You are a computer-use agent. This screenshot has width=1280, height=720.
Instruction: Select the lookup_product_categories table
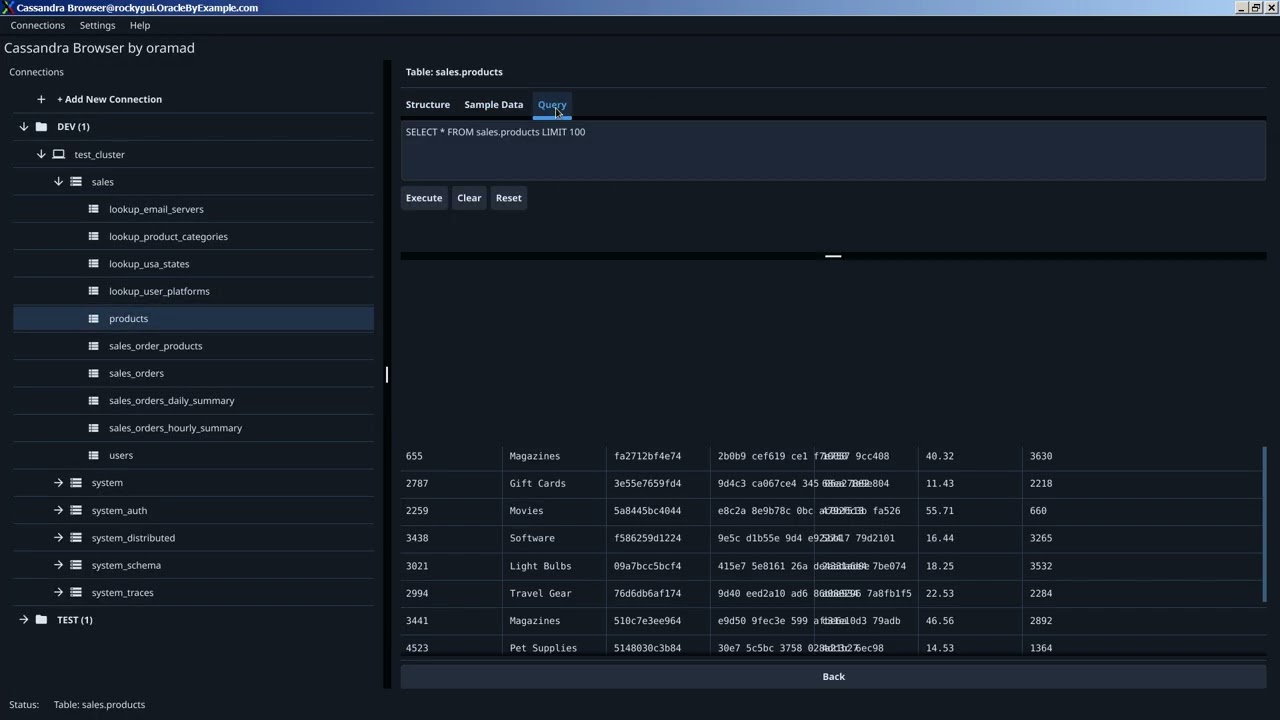168,237
